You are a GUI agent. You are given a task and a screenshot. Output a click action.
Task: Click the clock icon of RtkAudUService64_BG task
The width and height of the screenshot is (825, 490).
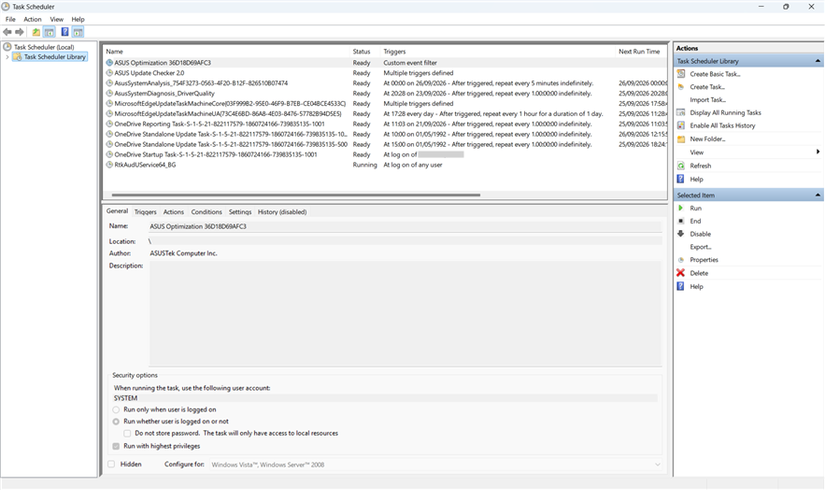point(109,165)
